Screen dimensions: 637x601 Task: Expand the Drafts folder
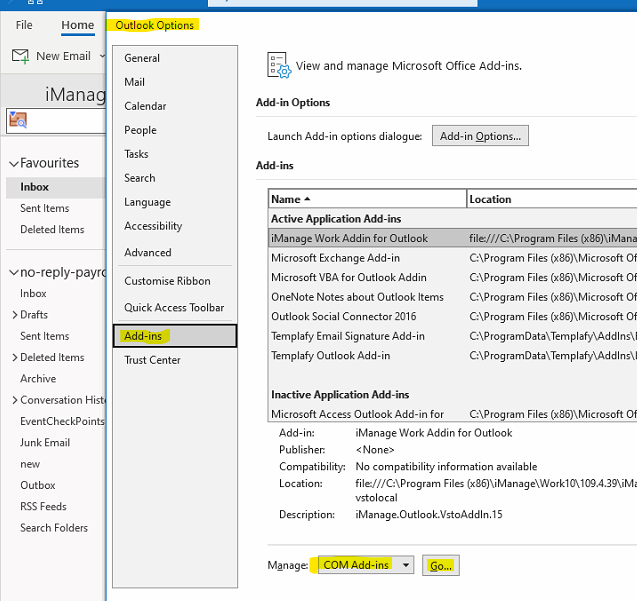point(13,315)
